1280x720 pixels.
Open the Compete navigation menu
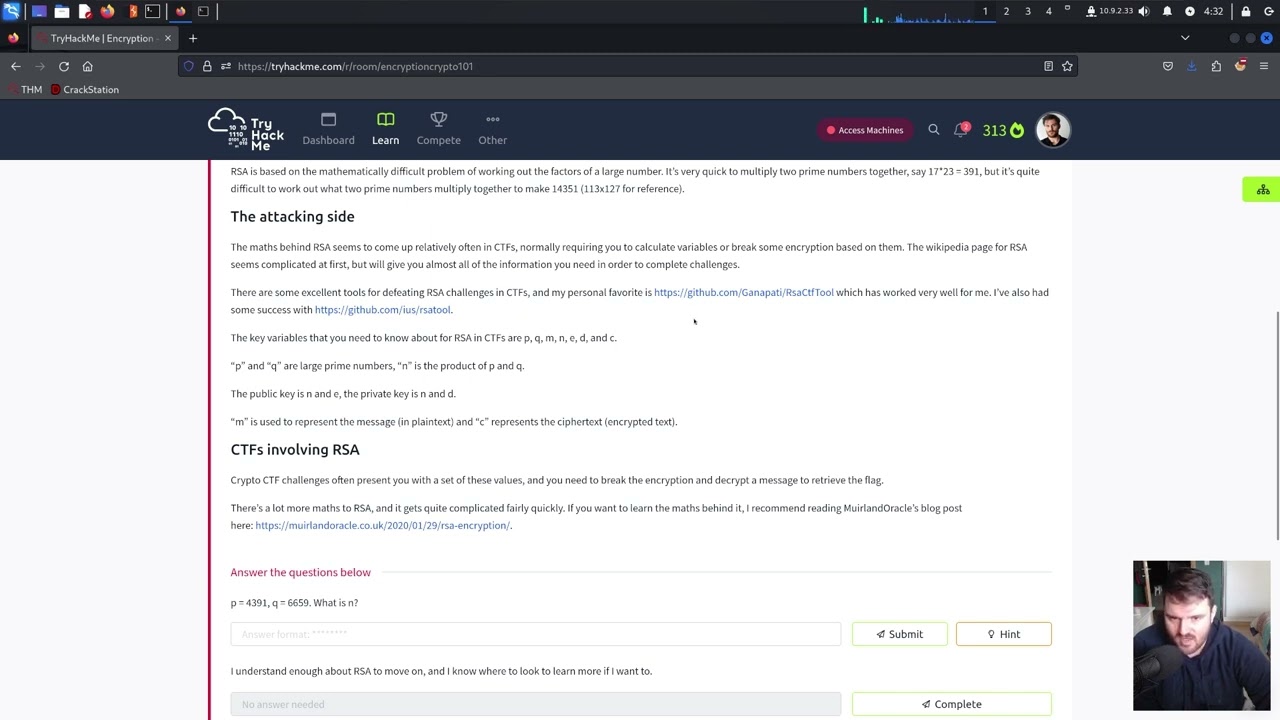[x=438, y=129]
